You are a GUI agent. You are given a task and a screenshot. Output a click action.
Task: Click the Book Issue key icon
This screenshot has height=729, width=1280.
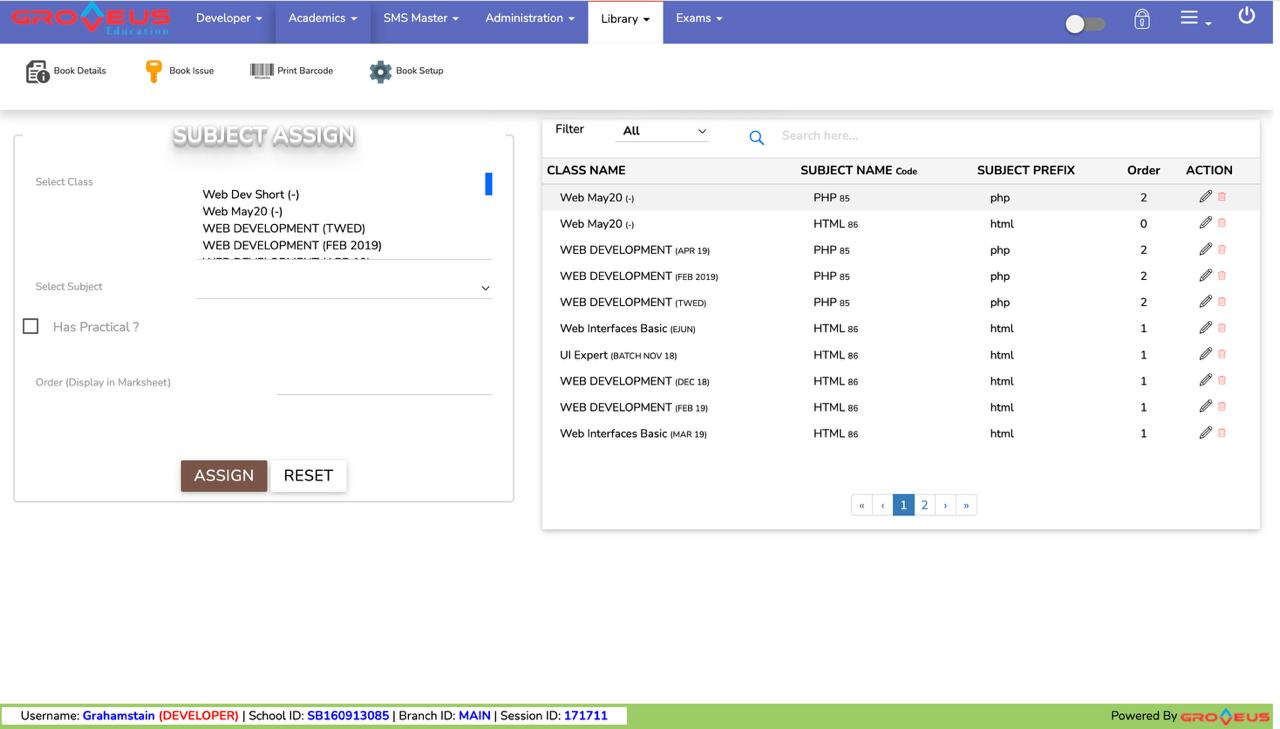[153, 71]
